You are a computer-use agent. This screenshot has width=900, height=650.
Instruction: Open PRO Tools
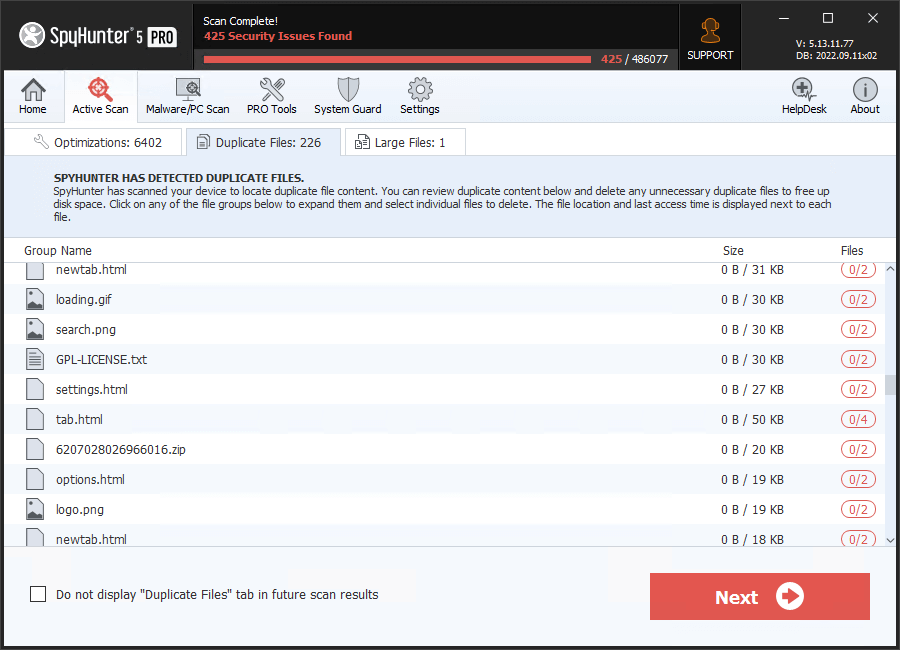click(271, 95)
